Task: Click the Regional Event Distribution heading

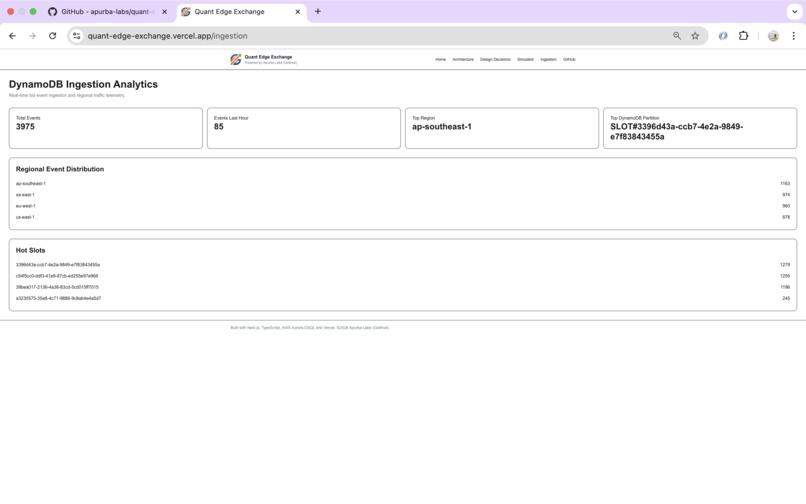Action: coord(60,169)
